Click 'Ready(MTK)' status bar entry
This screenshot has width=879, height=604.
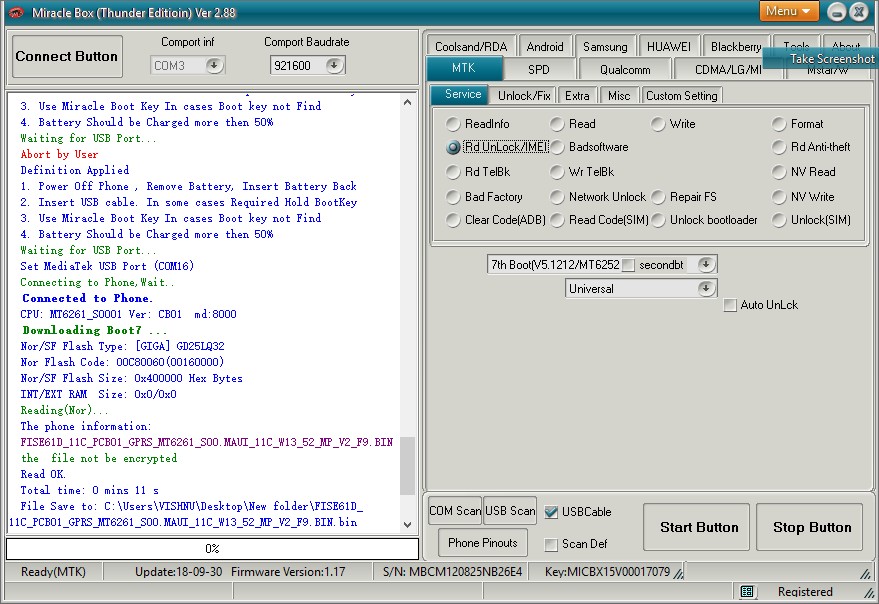[x=53, y=572]
